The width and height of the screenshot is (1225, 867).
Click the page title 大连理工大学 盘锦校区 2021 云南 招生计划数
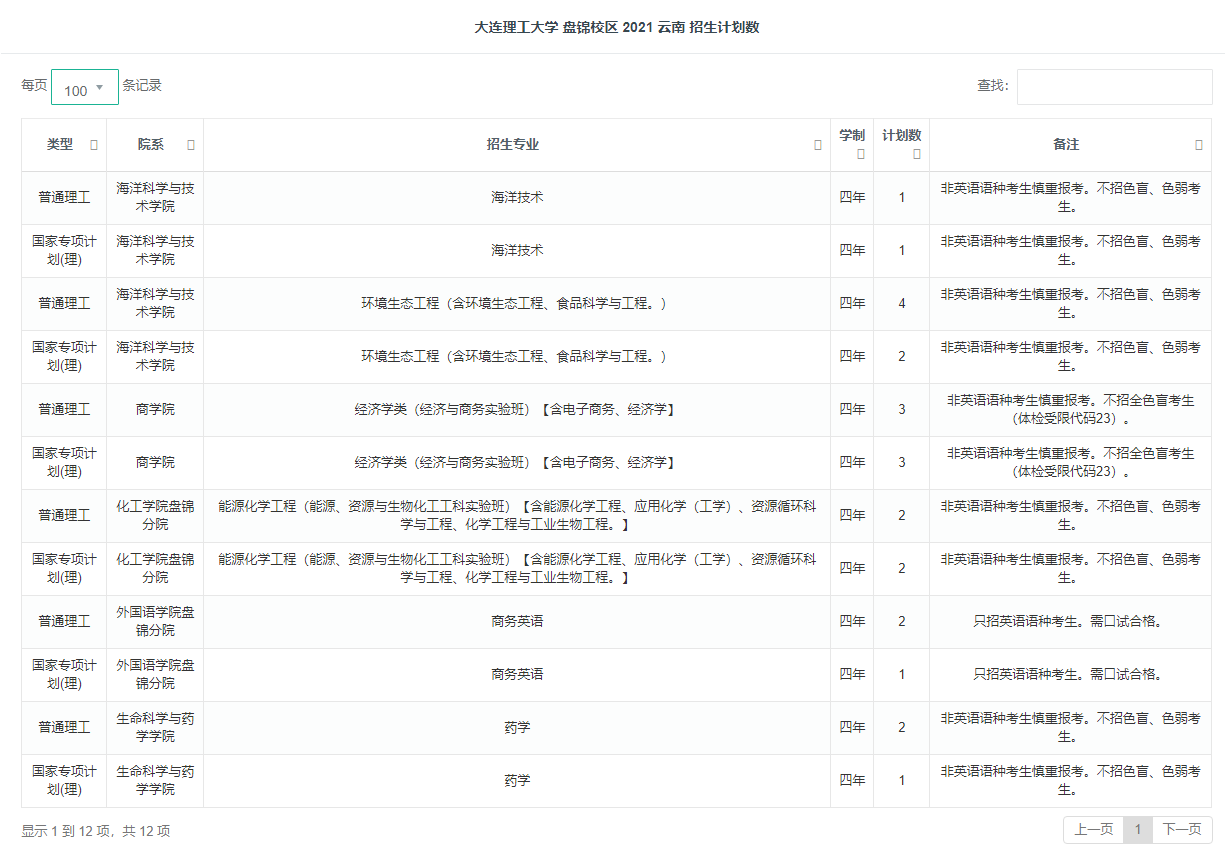tap(617, 27)
